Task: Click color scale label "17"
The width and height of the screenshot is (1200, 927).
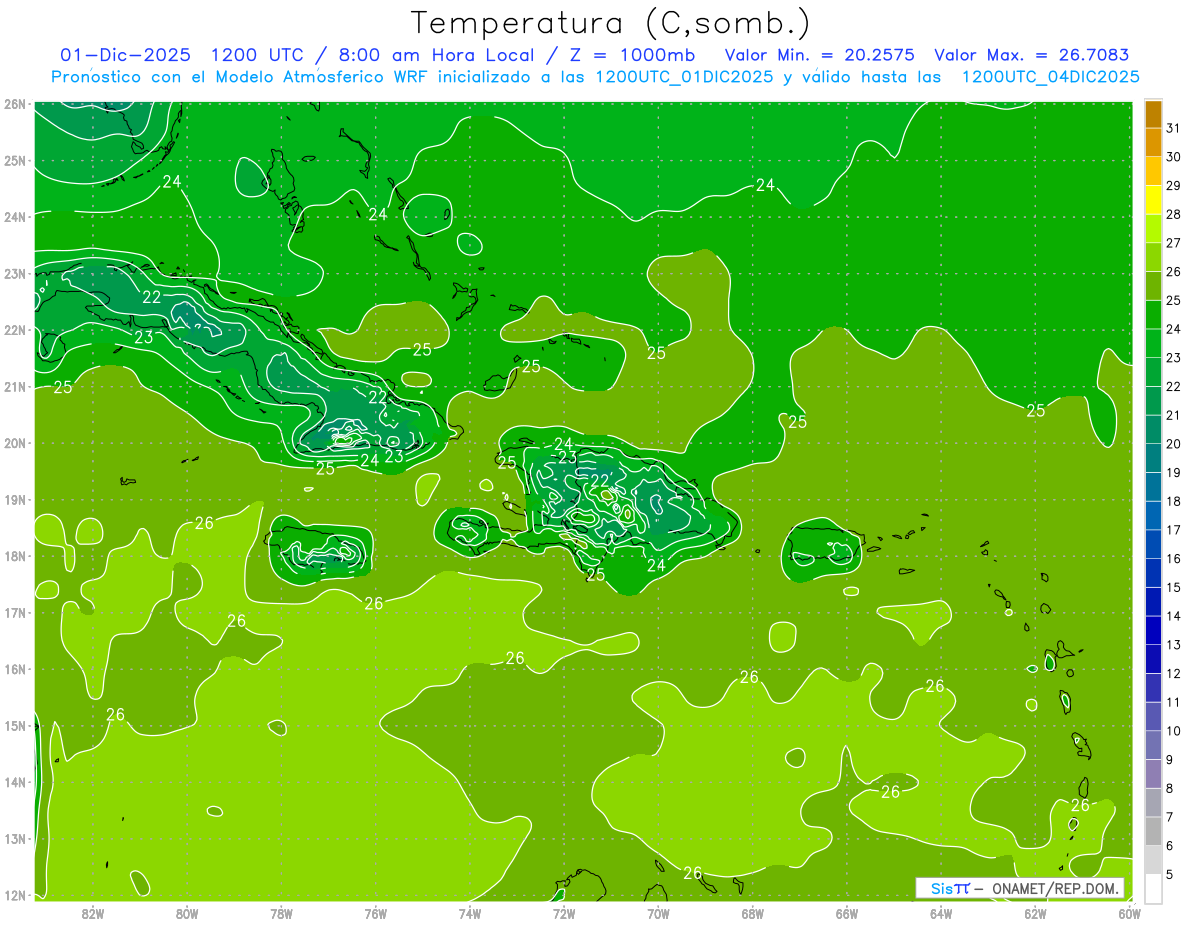Action: [1173, 530]
